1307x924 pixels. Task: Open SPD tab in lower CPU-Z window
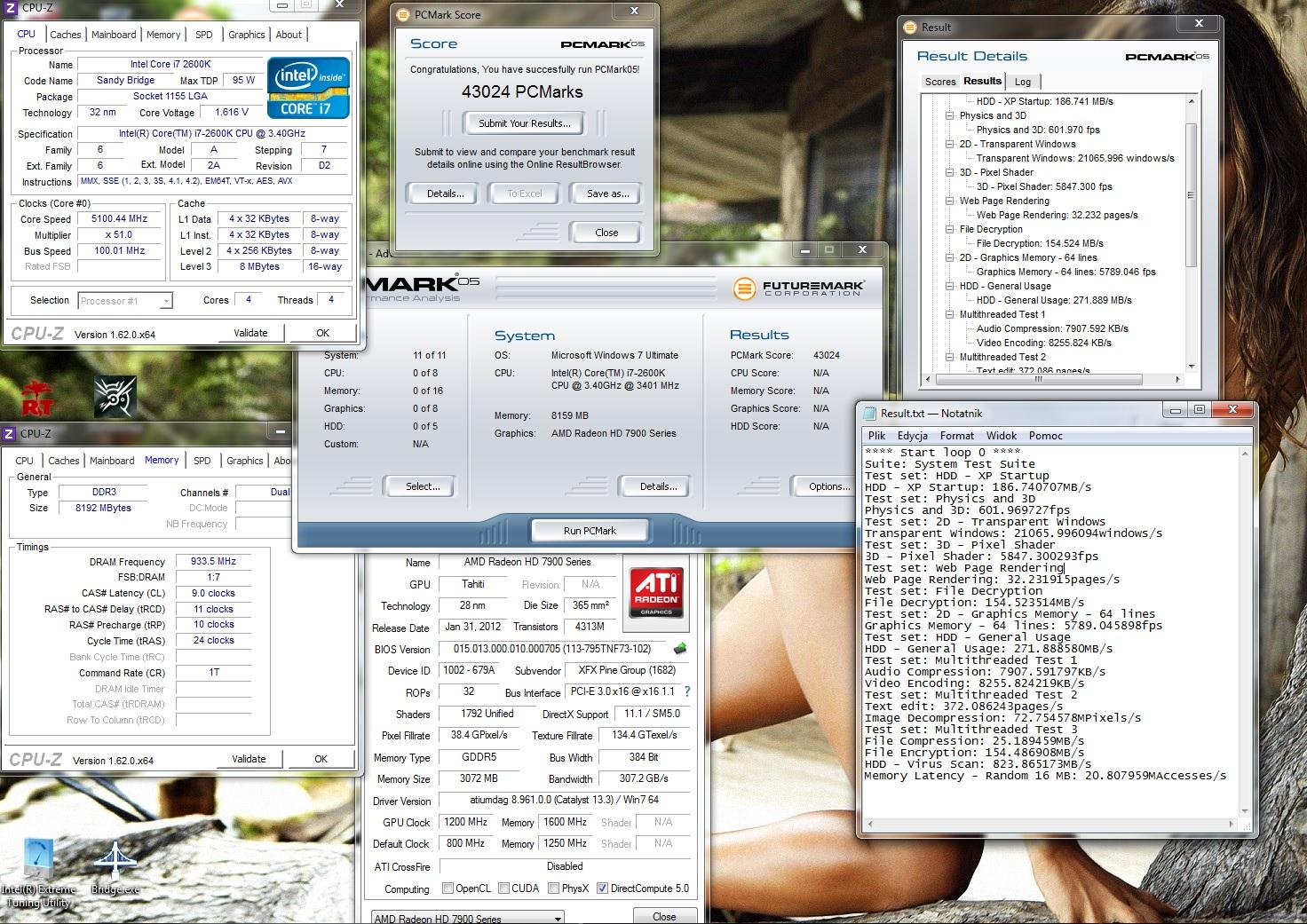202,461
